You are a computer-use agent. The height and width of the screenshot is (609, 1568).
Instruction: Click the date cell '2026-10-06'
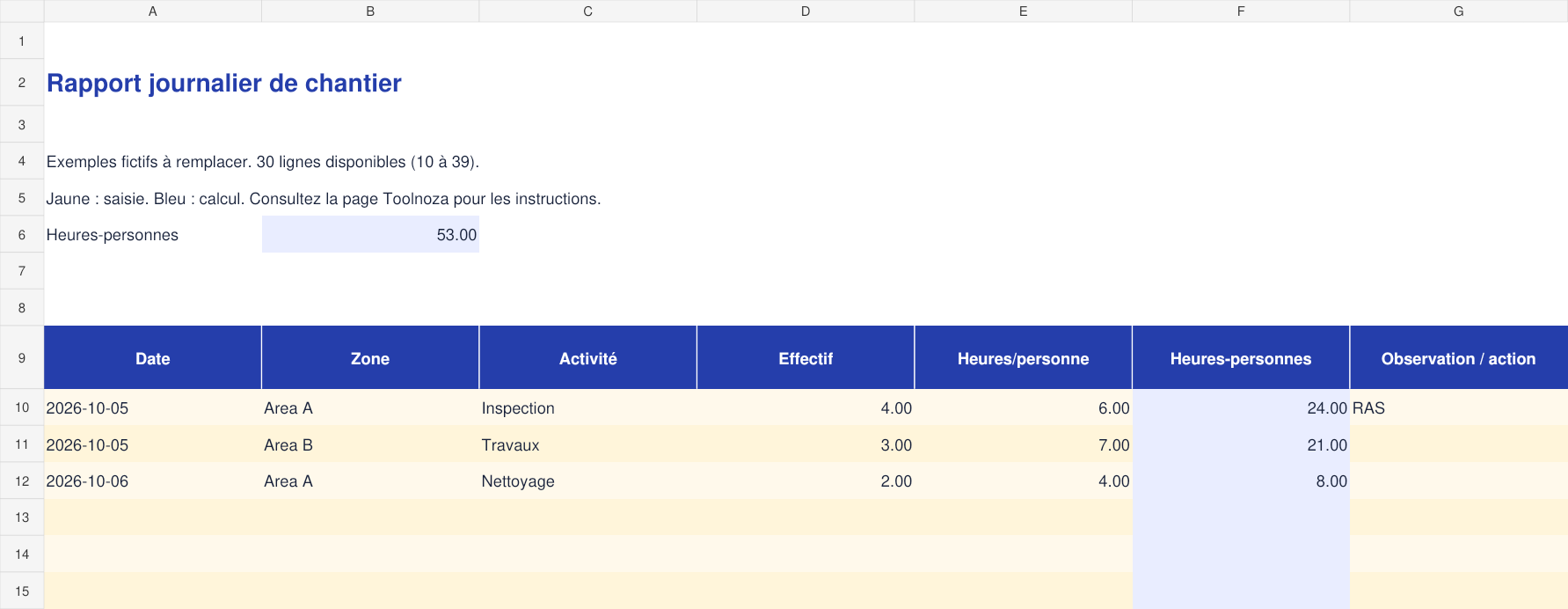153,481
